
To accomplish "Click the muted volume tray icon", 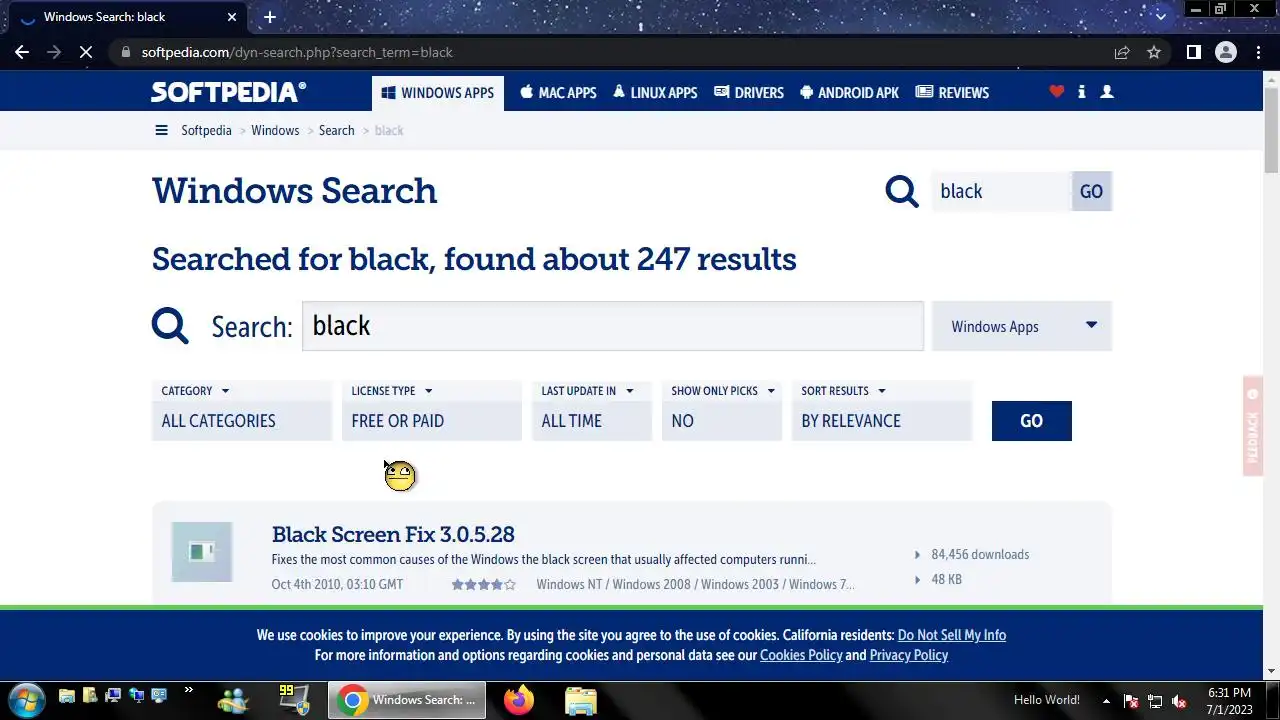I will [1179, 700].
